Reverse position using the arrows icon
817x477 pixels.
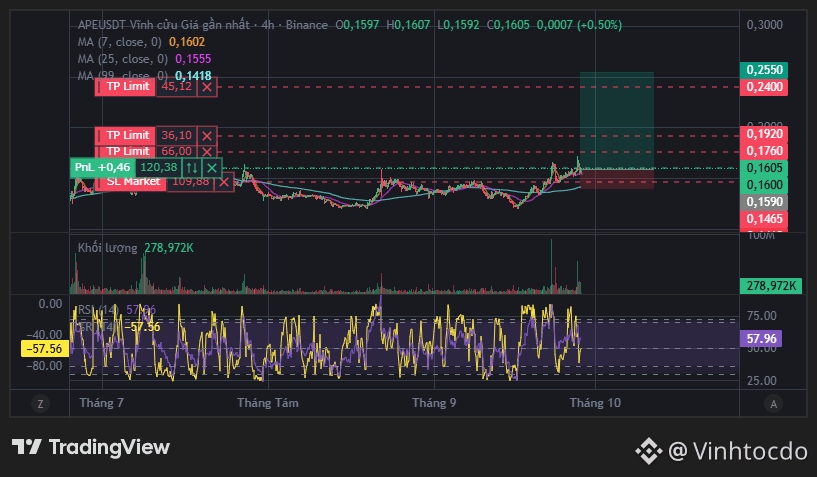pyautogui.click(x=192, y=168)
